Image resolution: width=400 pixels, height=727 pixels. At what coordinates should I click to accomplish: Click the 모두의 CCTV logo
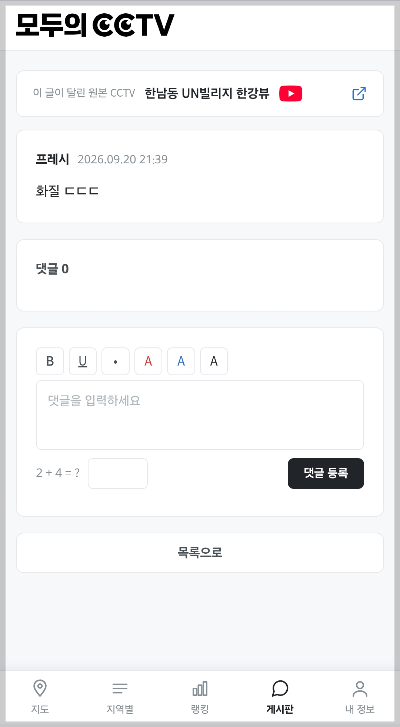point(95,25)
